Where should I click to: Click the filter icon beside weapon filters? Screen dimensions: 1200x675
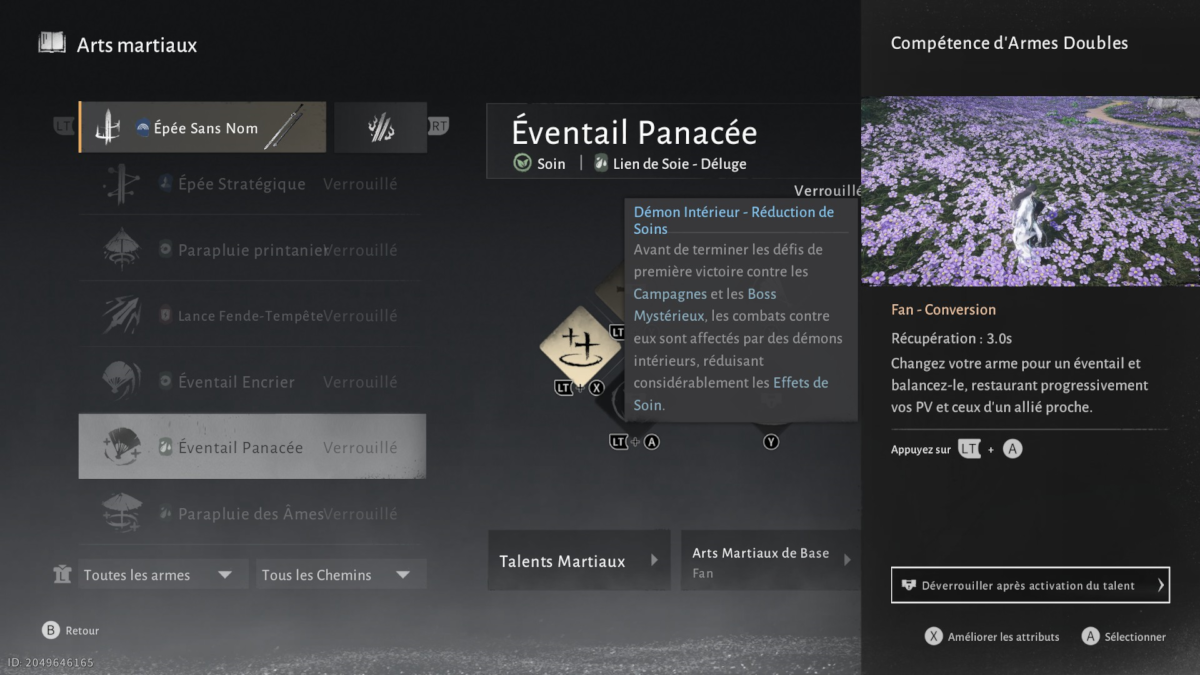(x=62, y=574)
